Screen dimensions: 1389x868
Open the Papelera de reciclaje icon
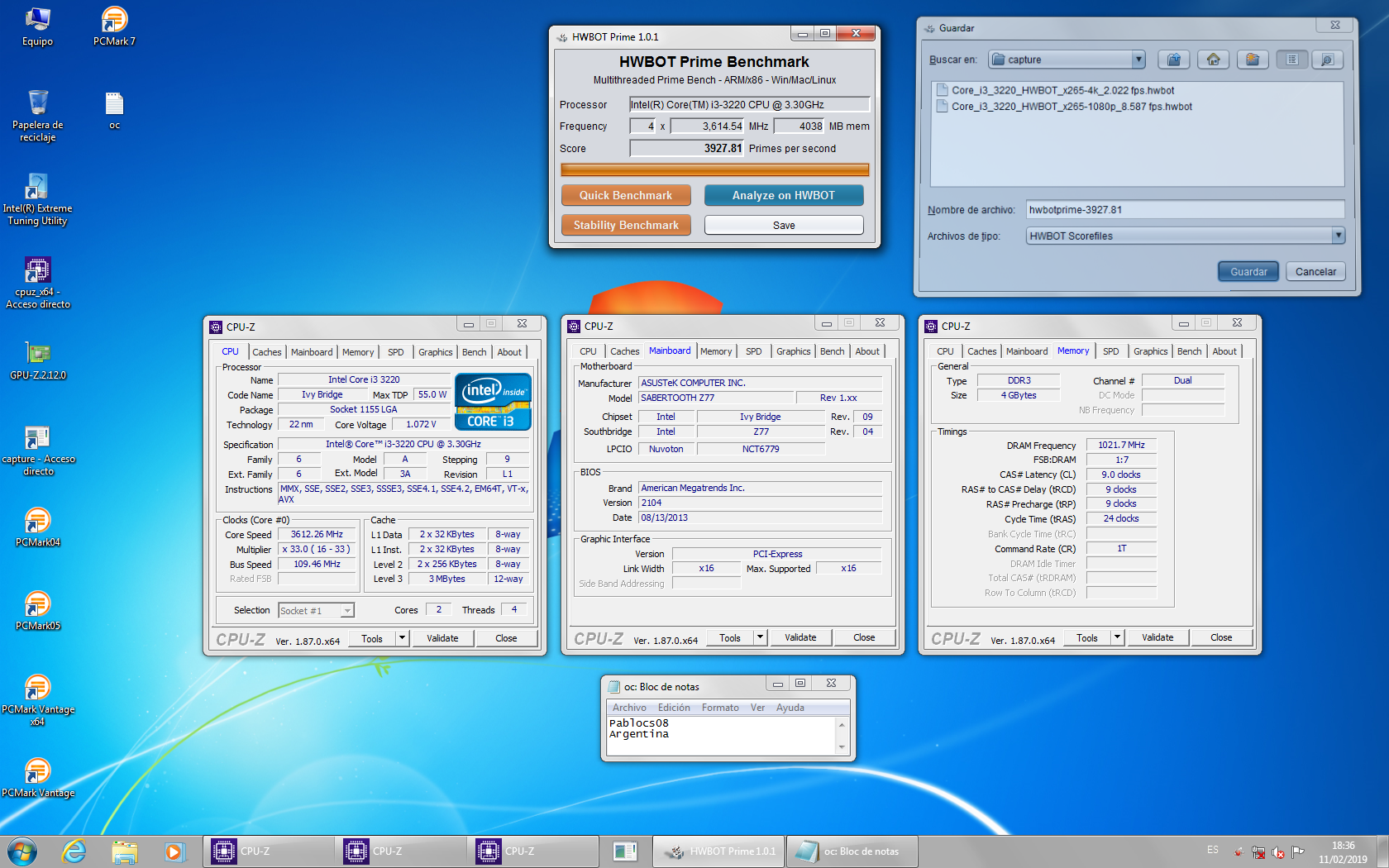click(37, 116)
